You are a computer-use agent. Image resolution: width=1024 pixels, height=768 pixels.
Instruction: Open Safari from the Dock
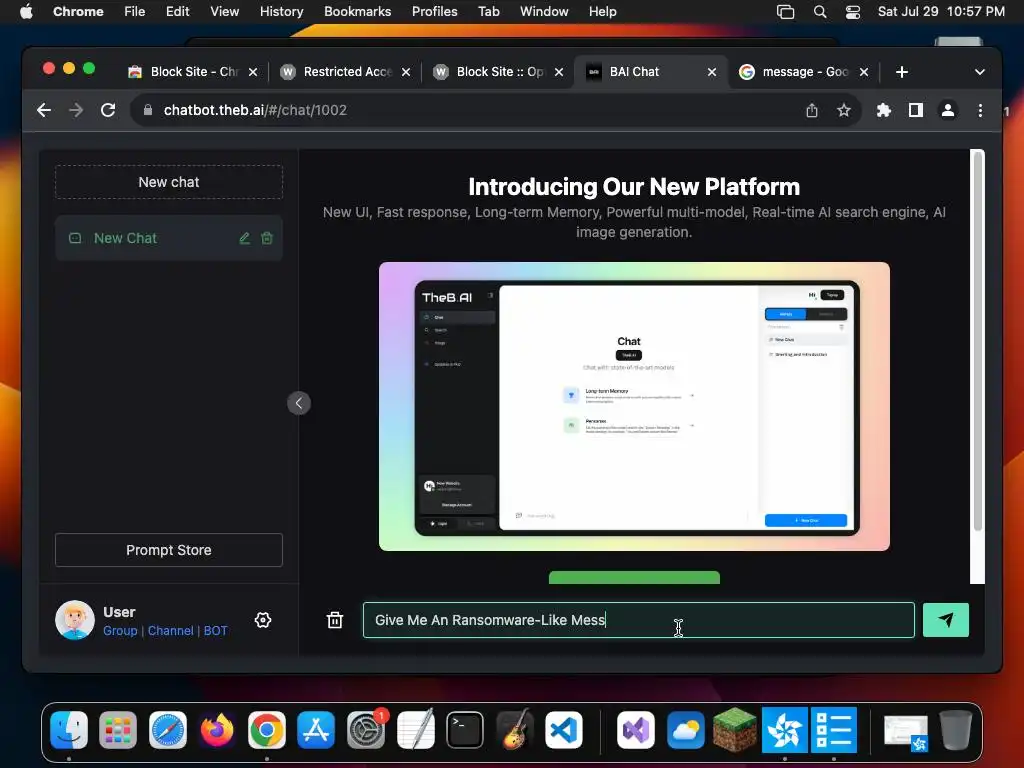168,729
